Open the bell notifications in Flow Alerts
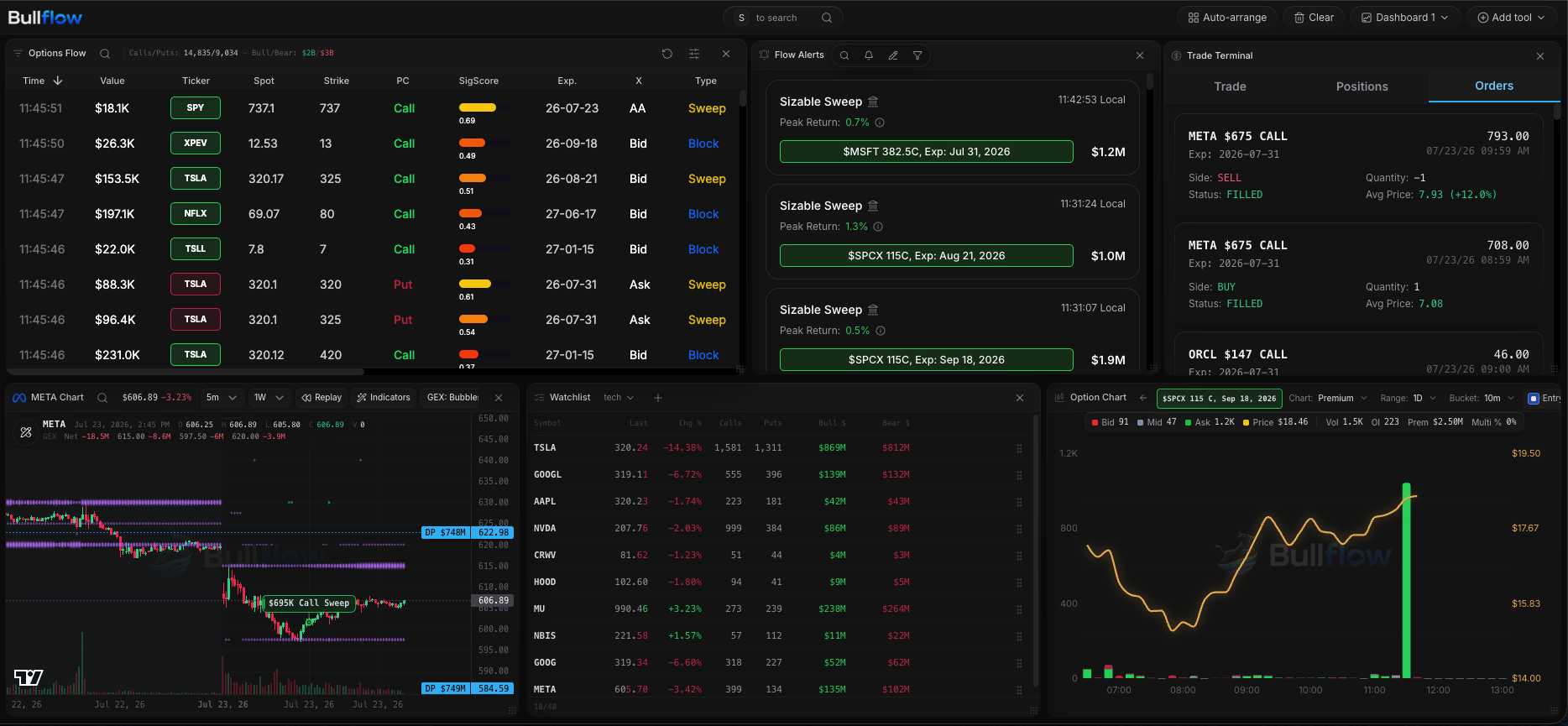Image resolution: width=1568 pixels, height=726 pixels. click(x=869, y=55)
